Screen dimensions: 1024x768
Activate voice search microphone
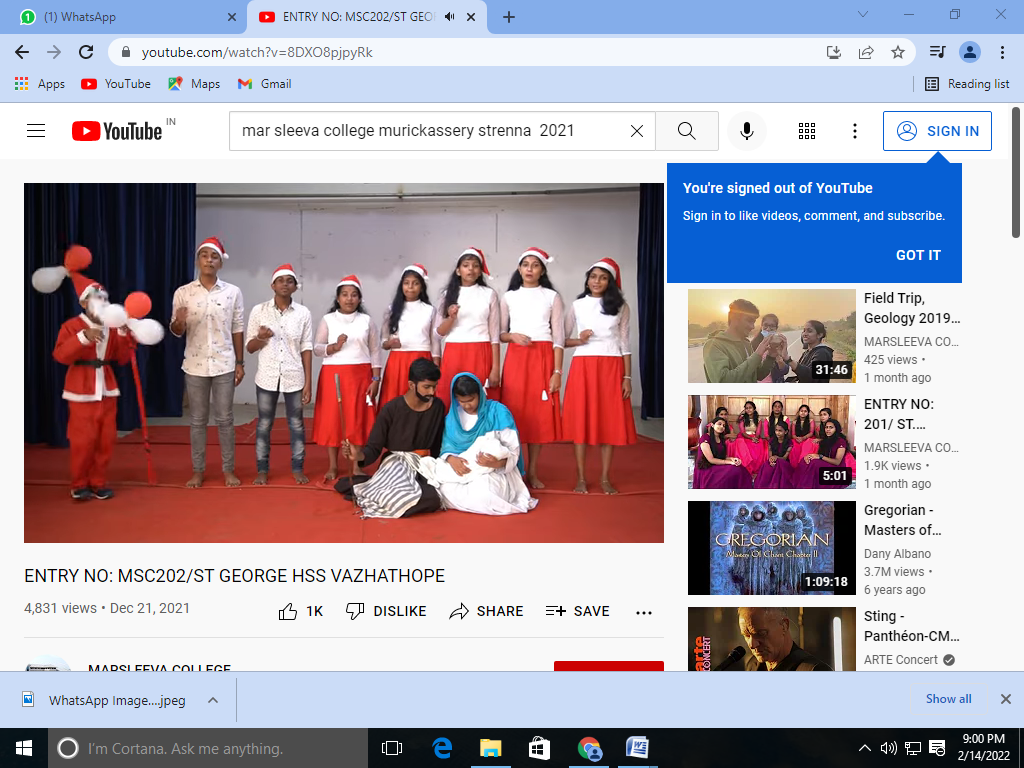pos(746,131)
